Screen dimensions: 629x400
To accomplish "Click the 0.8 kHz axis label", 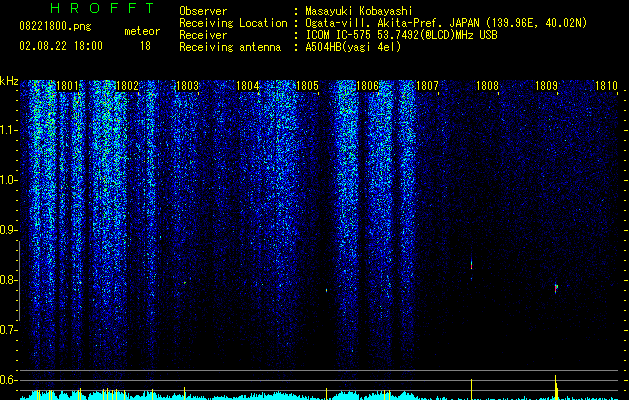I will (x=8, y=280).
